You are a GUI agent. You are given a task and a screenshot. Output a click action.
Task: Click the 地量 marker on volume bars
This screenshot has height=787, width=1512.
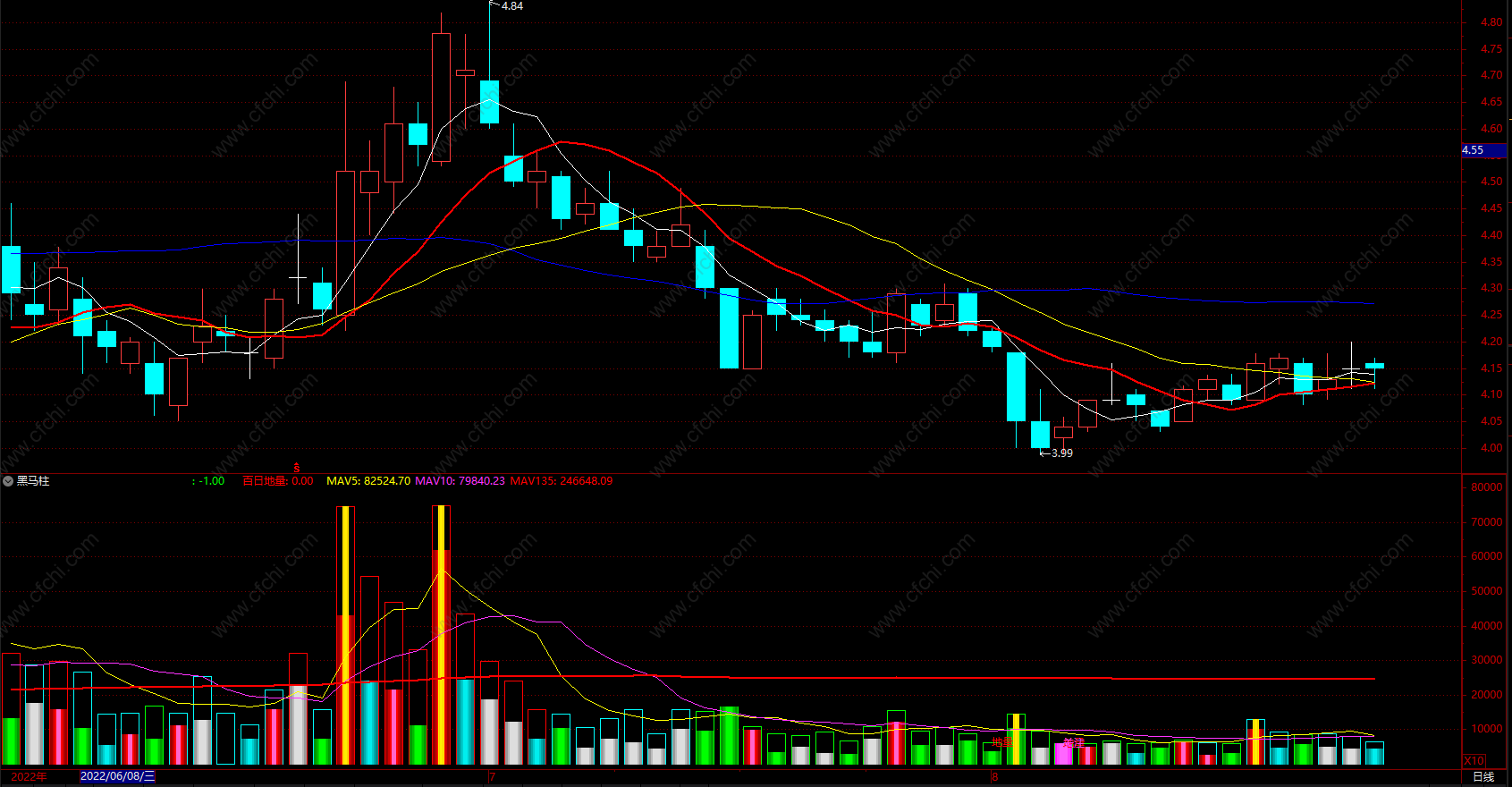pyautogui.click(x=1002, y=742)
